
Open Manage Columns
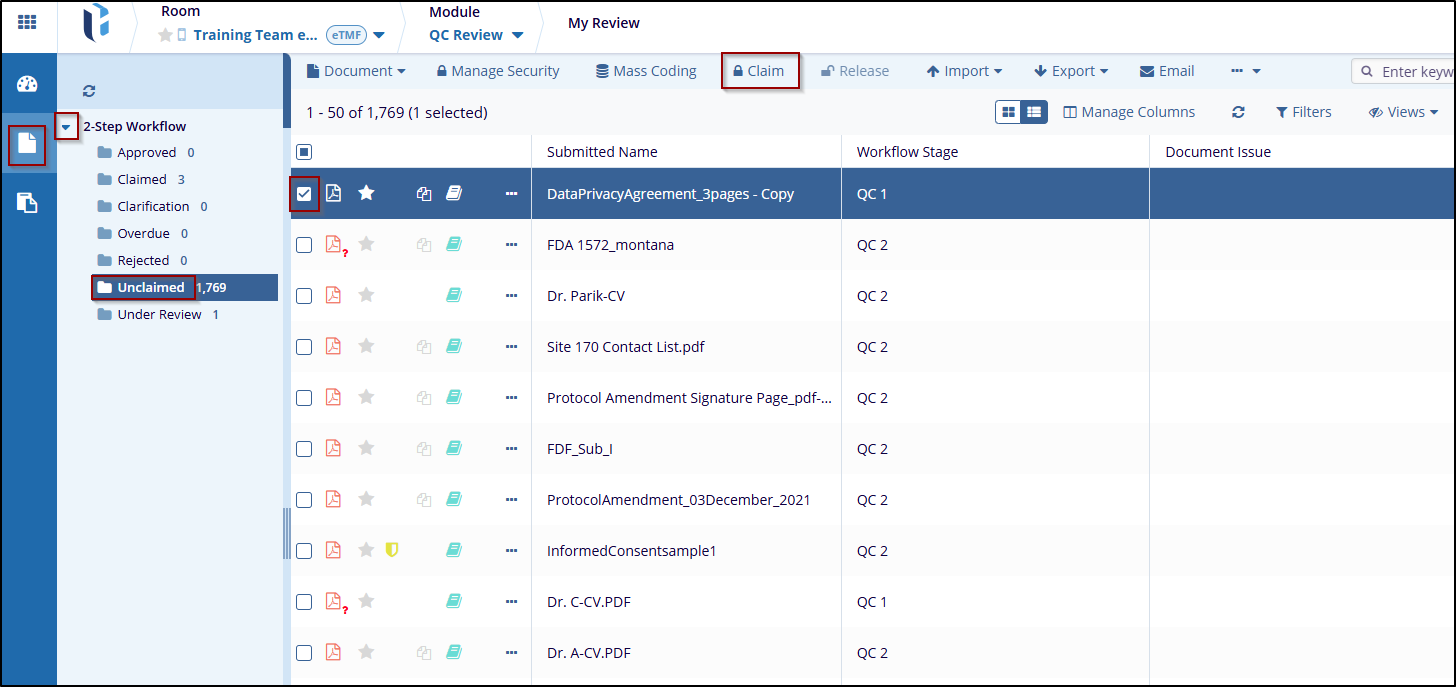(1129, 112)
